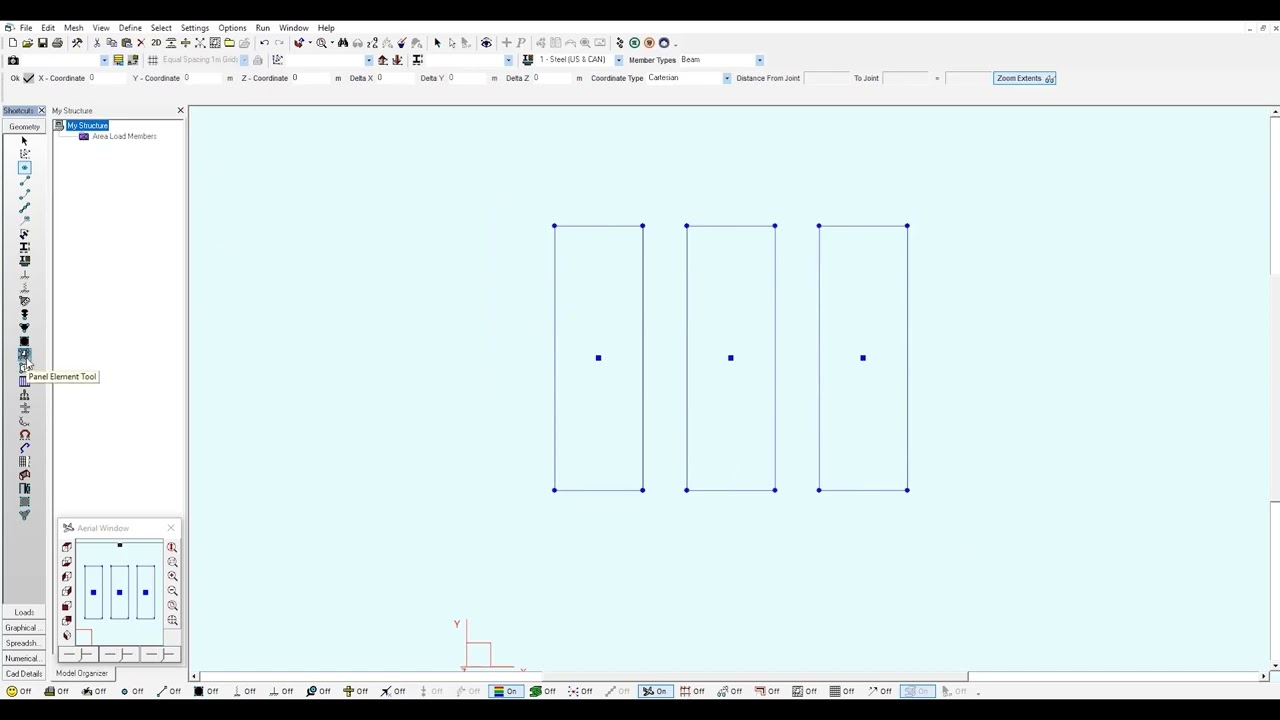
Task: Switch view with the 2D toolbar button
Action: pos(156,43)
